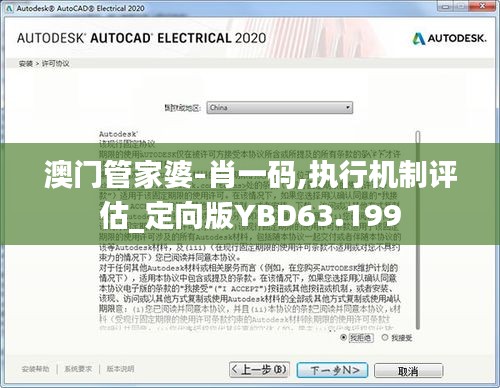This screenshot has width=500, height=388.
Task: Open the 系统要求 system requirements link
Action: pyautogui.click(x=78, y=369)
